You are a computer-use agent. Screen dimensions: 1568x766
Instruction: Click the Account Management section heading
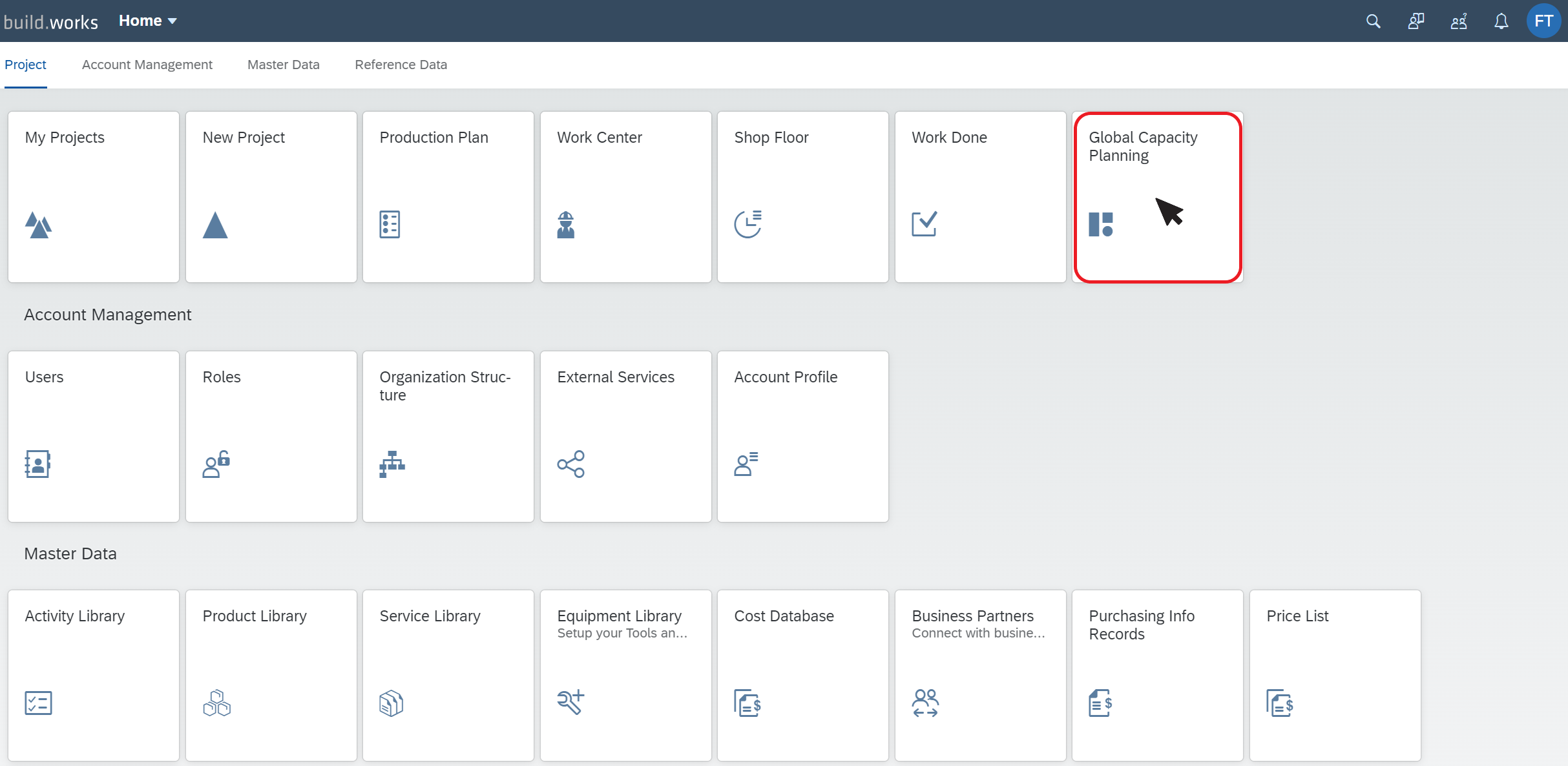click(107, 315)
